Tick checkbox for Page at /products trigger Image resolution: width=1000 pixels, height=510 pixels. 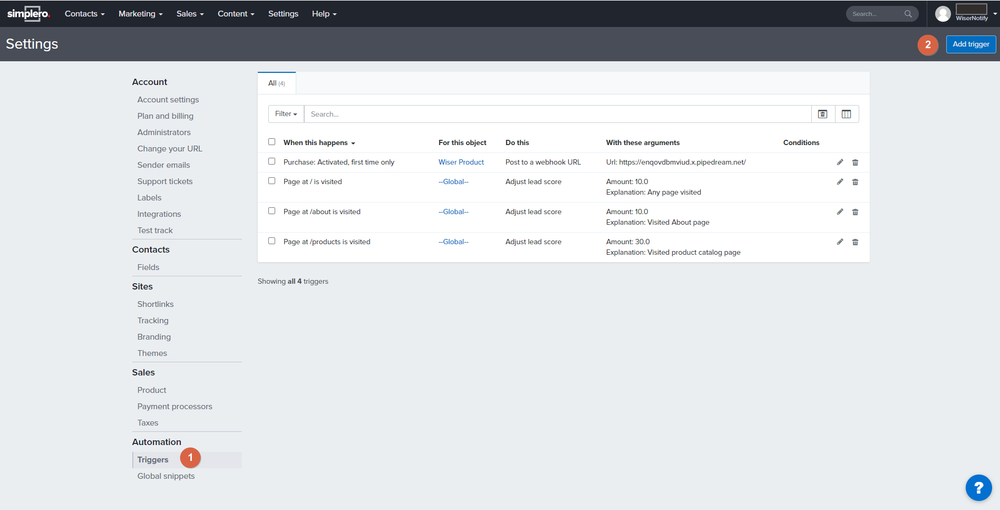click(x=272, y=241)
